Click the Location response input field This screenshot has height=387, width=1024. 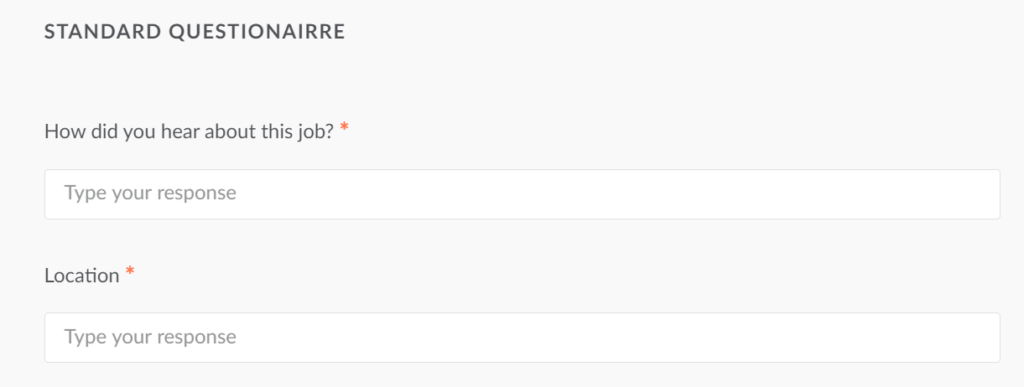tap(522, 337)
